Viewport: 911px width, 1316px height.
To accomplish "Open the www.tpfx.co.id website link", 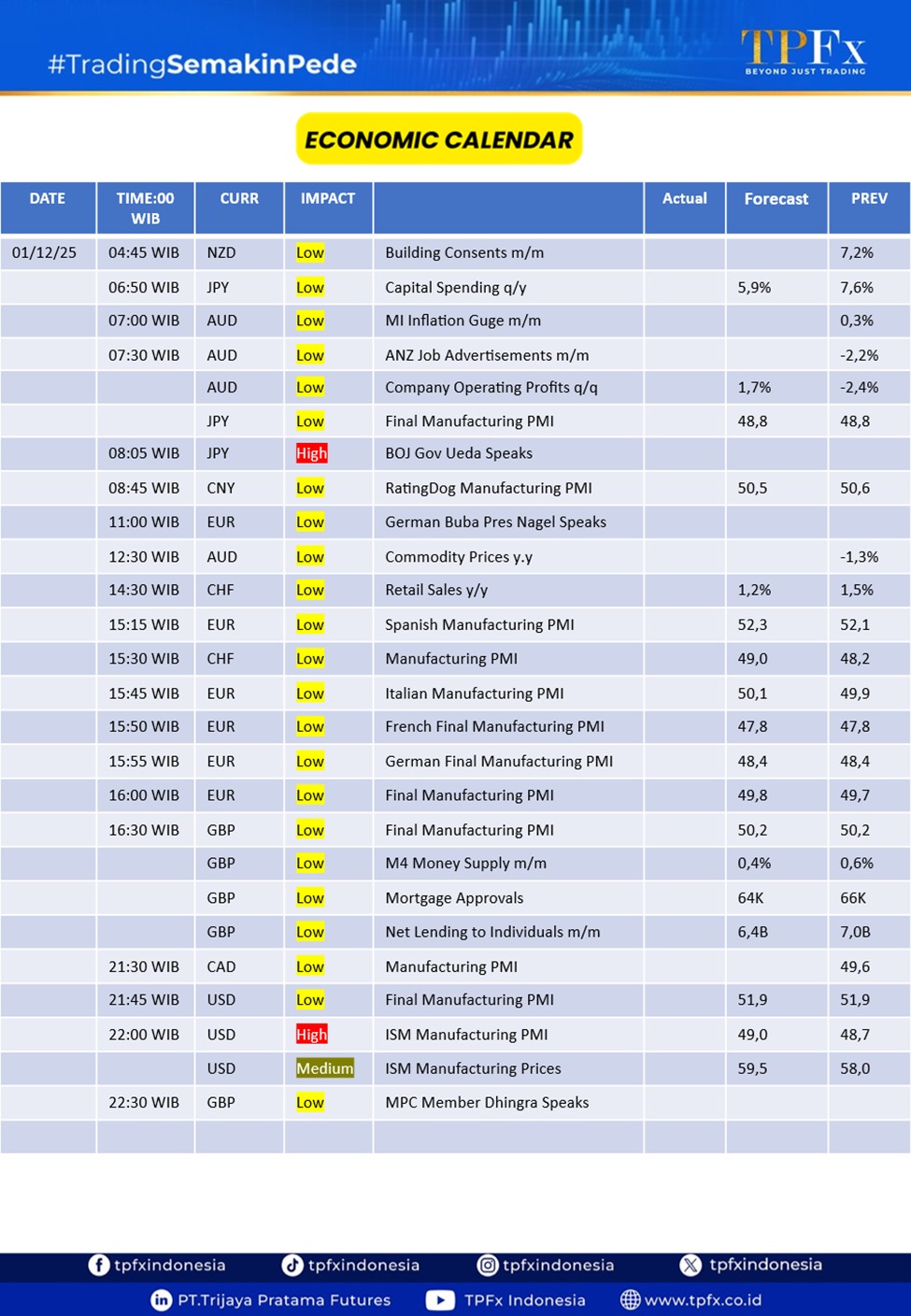I will pyautogui.click(x=703, y=1300).
